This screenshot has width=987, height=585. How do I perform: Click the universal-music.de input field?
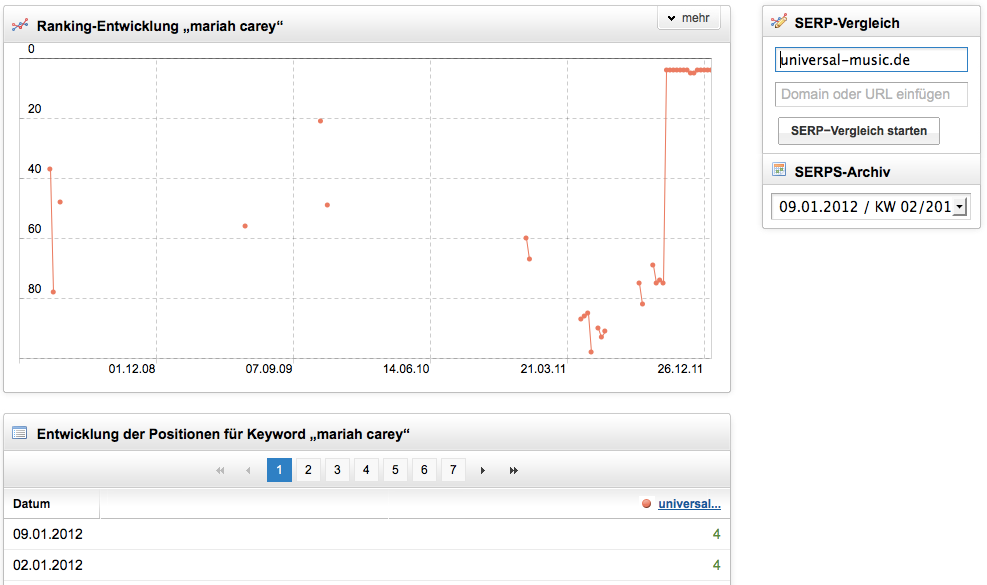coord(871,60)
